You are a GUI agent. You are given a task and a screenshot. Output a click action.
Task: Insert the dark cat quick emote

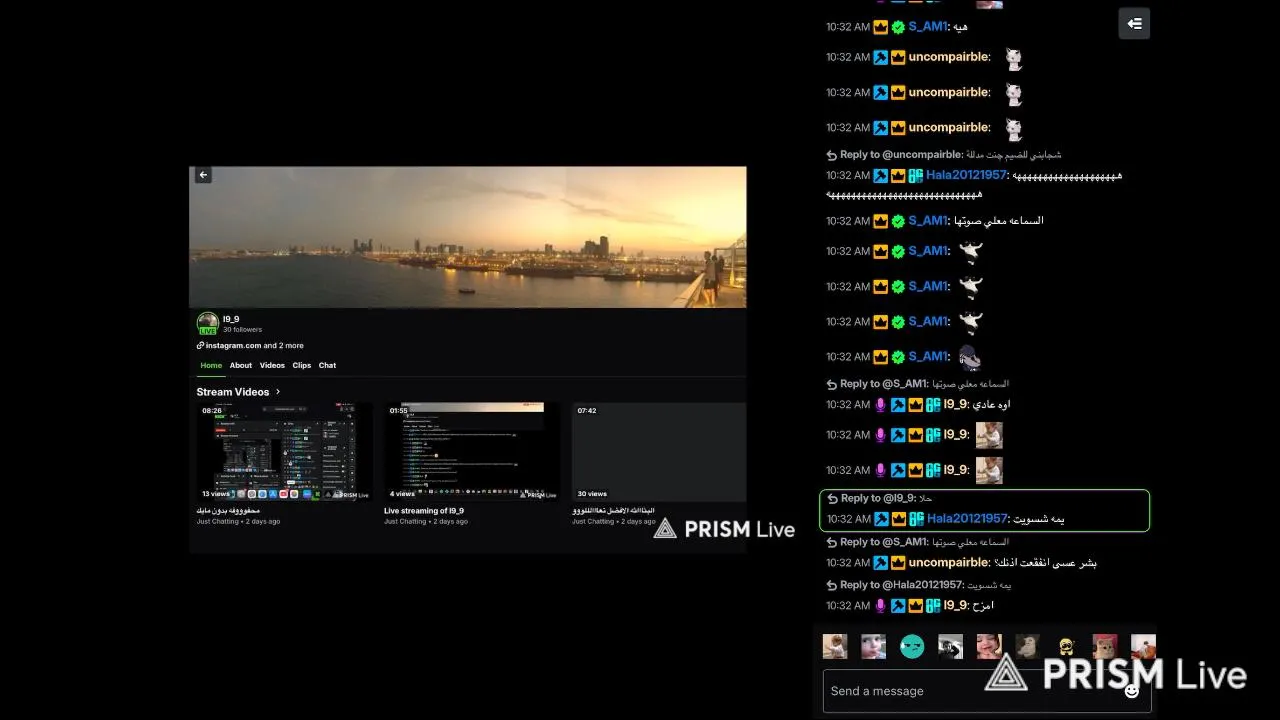(1027, 647)
